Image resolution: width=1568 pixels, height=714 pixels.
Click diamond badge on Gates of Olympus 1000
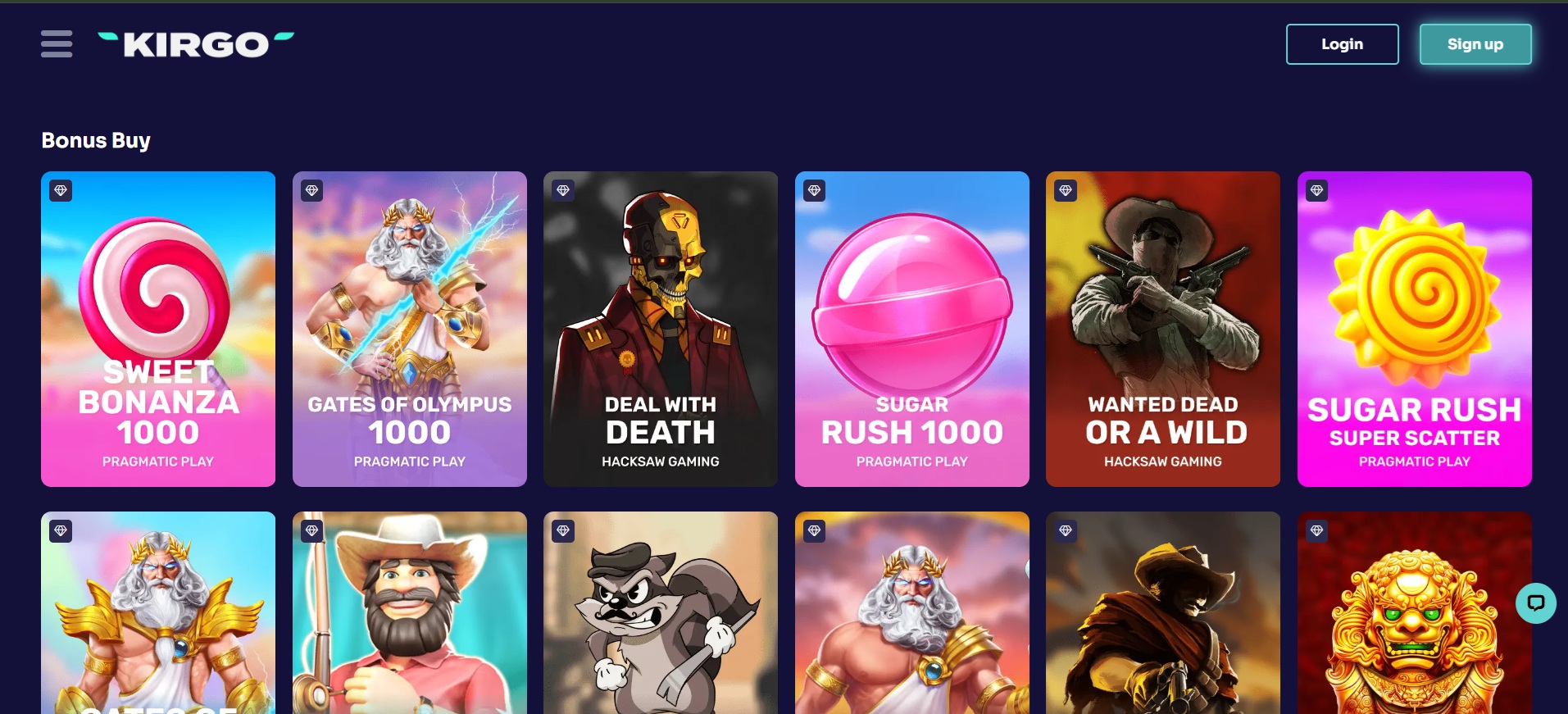point(312,191)
